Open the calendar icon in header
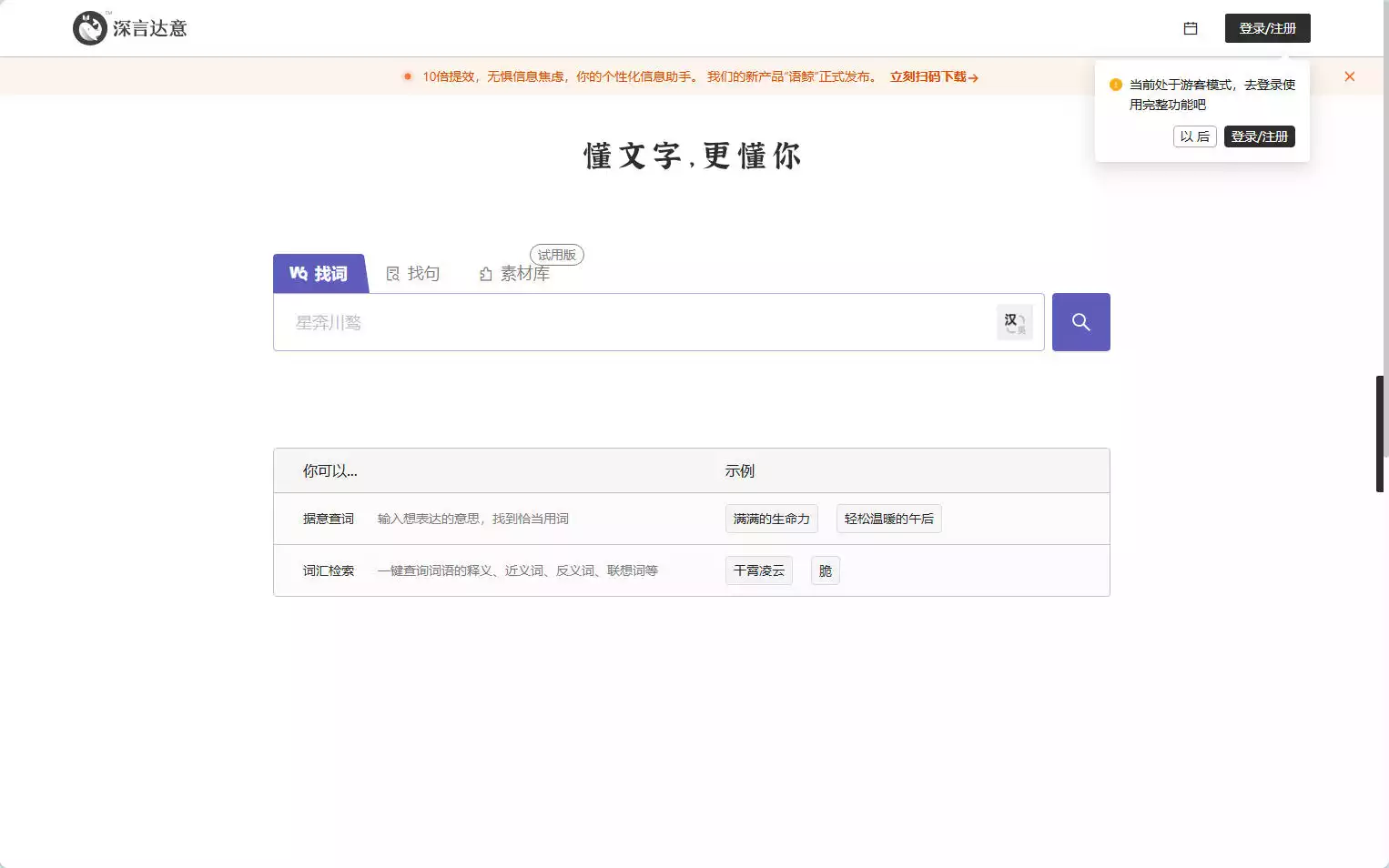 click(x=1190, y=28)
